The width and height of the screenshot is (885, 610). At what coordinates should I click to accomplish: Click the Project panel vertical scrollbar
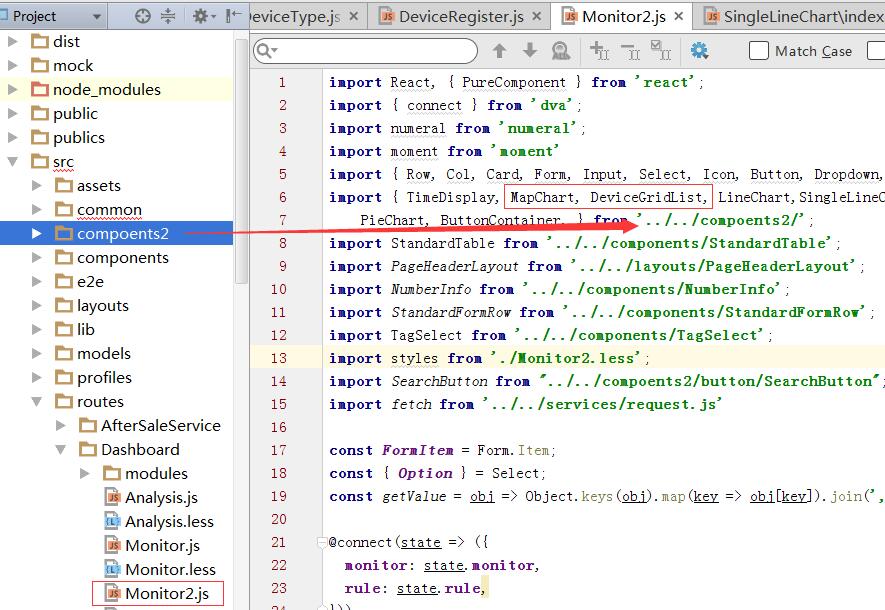point(241,161)
